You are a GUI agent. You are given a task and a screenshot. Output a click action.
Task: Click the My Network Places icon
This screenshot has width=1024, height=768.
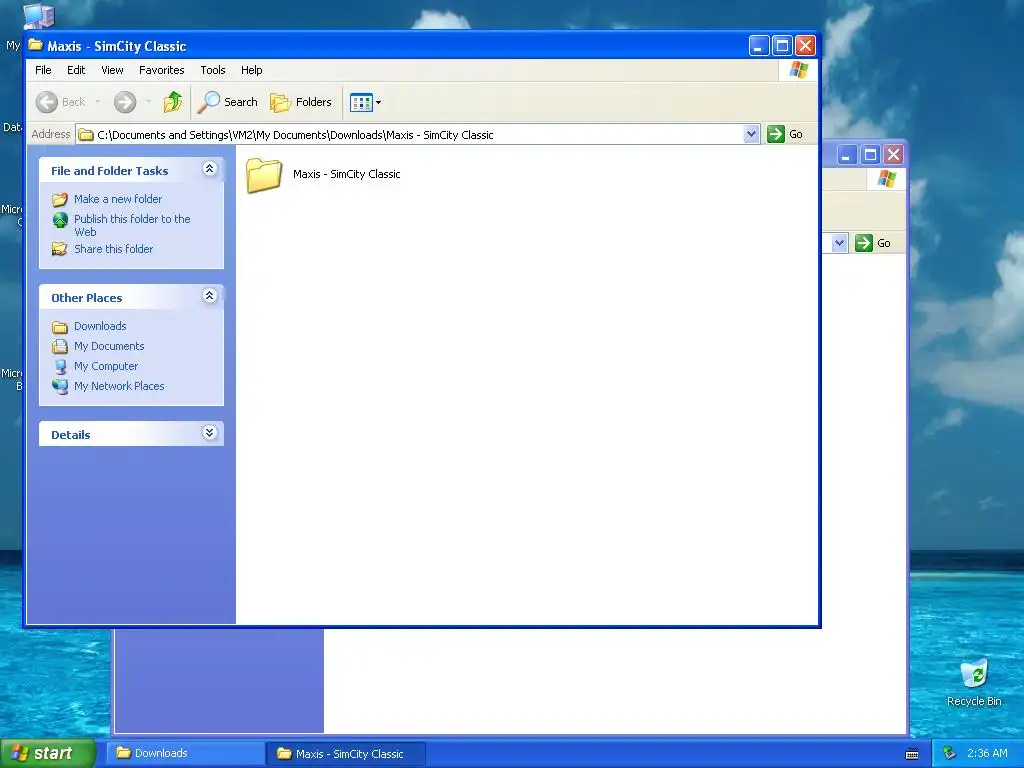tap(60, 387)
